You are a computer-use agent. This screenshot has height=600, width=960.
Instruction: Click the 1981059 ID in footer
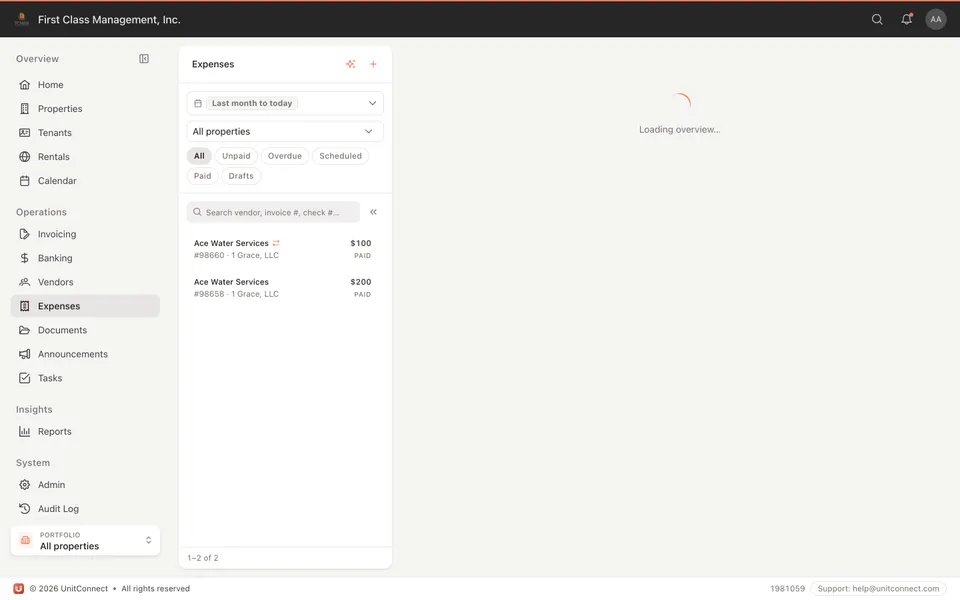pos(787,588)
